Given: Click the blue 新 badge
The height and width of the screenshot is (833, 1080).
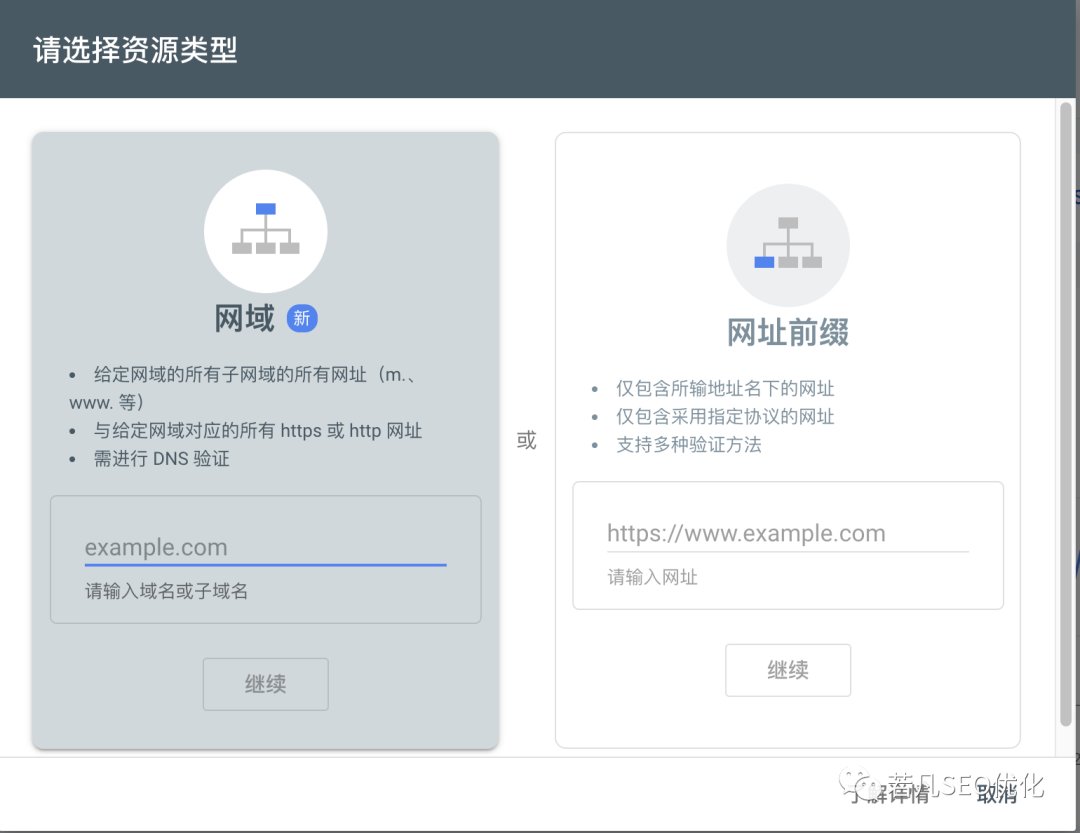Looking at the screenshot, I should (302, 318).
